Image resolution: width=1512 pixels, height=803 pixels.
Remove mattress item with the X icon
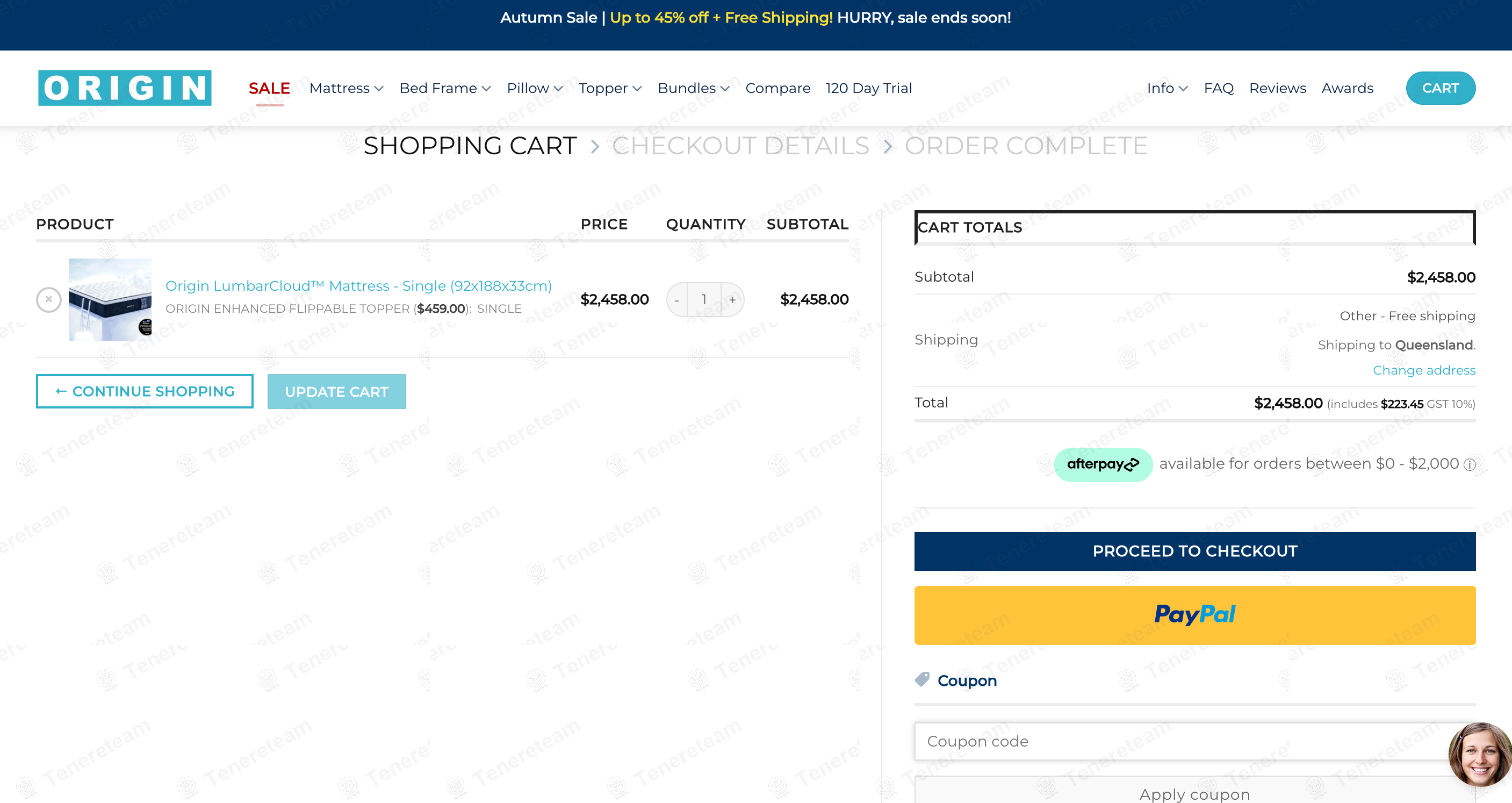coord(49,299)
